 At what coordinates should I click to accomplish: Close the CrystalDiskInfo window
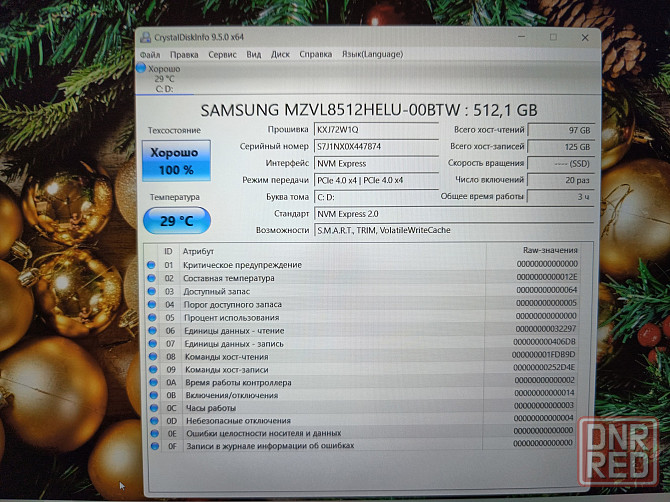[585, 38]
